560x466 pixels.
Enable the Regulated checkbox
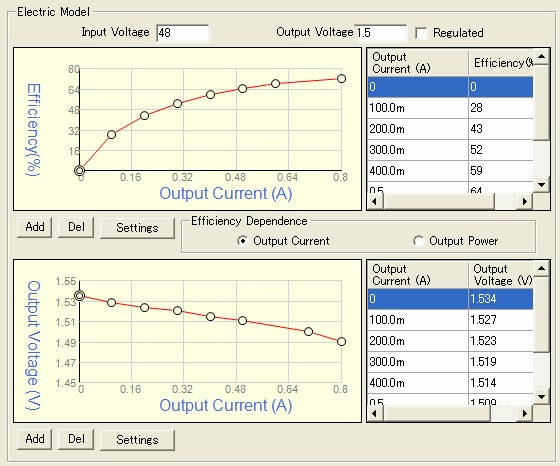pos(421,33)
